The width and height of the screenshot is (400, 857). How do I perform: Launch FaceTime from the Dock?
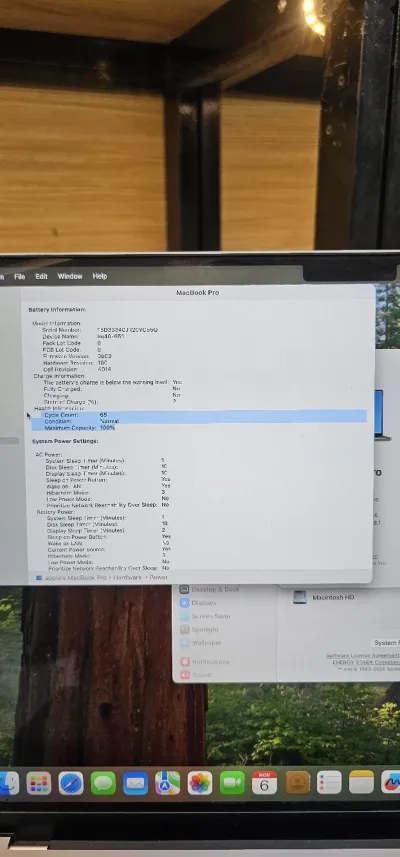(x=232, y=783)
